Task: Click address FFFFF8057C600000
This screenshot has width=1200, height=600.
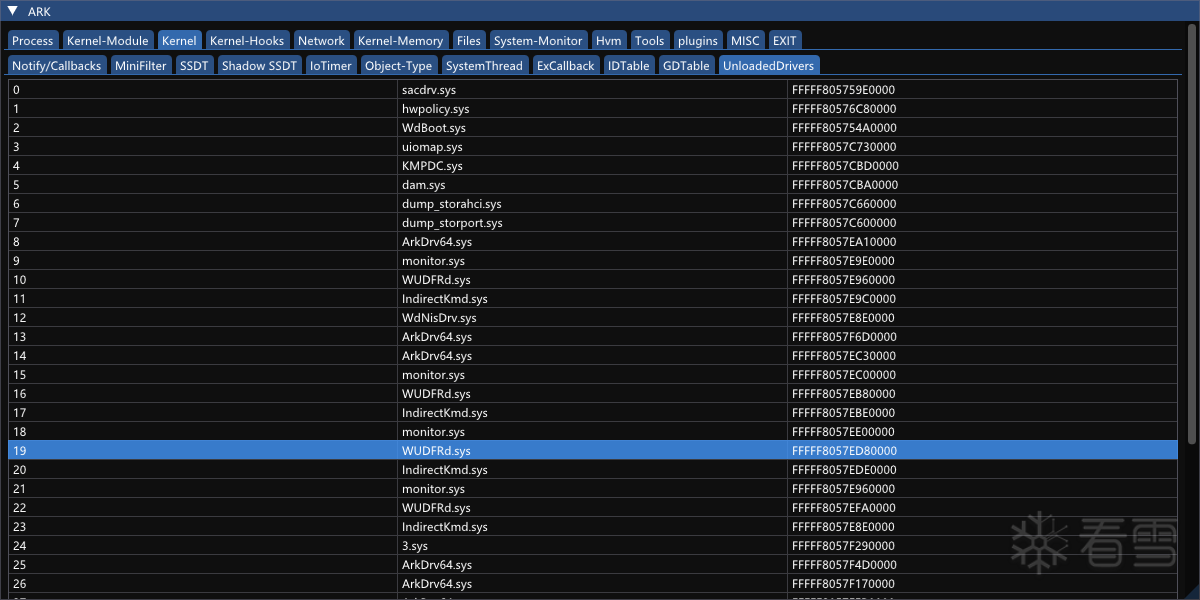Action: [844, 223]
